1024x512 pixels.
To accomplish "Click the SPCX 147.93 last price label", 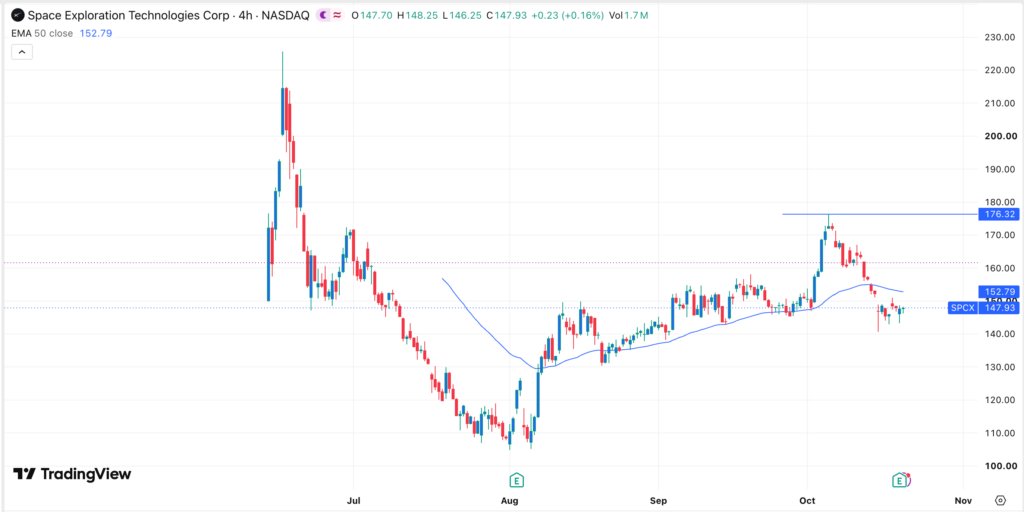I will click(983, 308).
